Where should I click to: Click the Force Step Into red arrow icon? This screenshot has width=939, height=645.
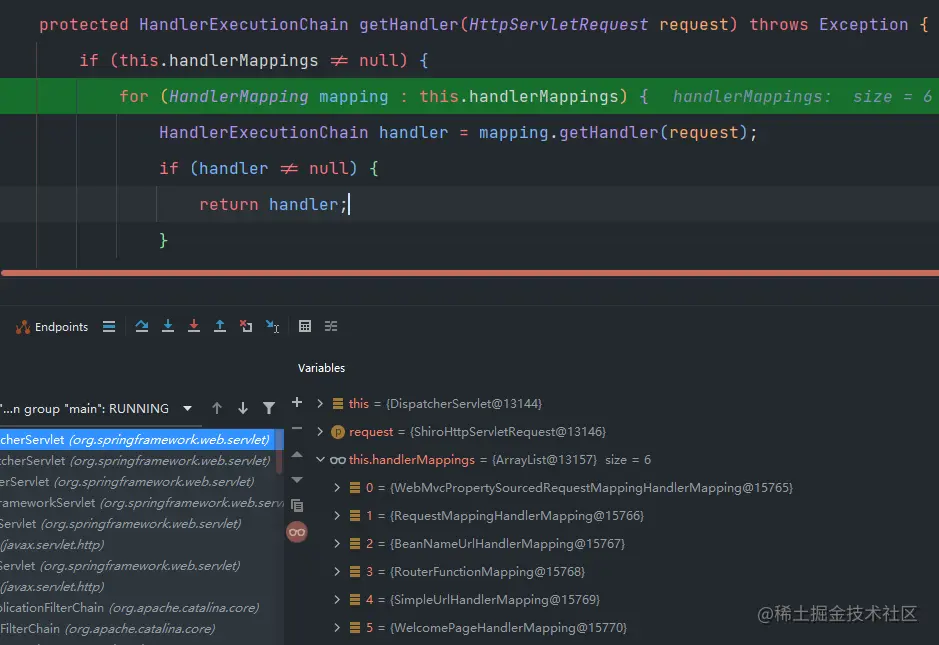pyautogui.click(x=193, y=326)
